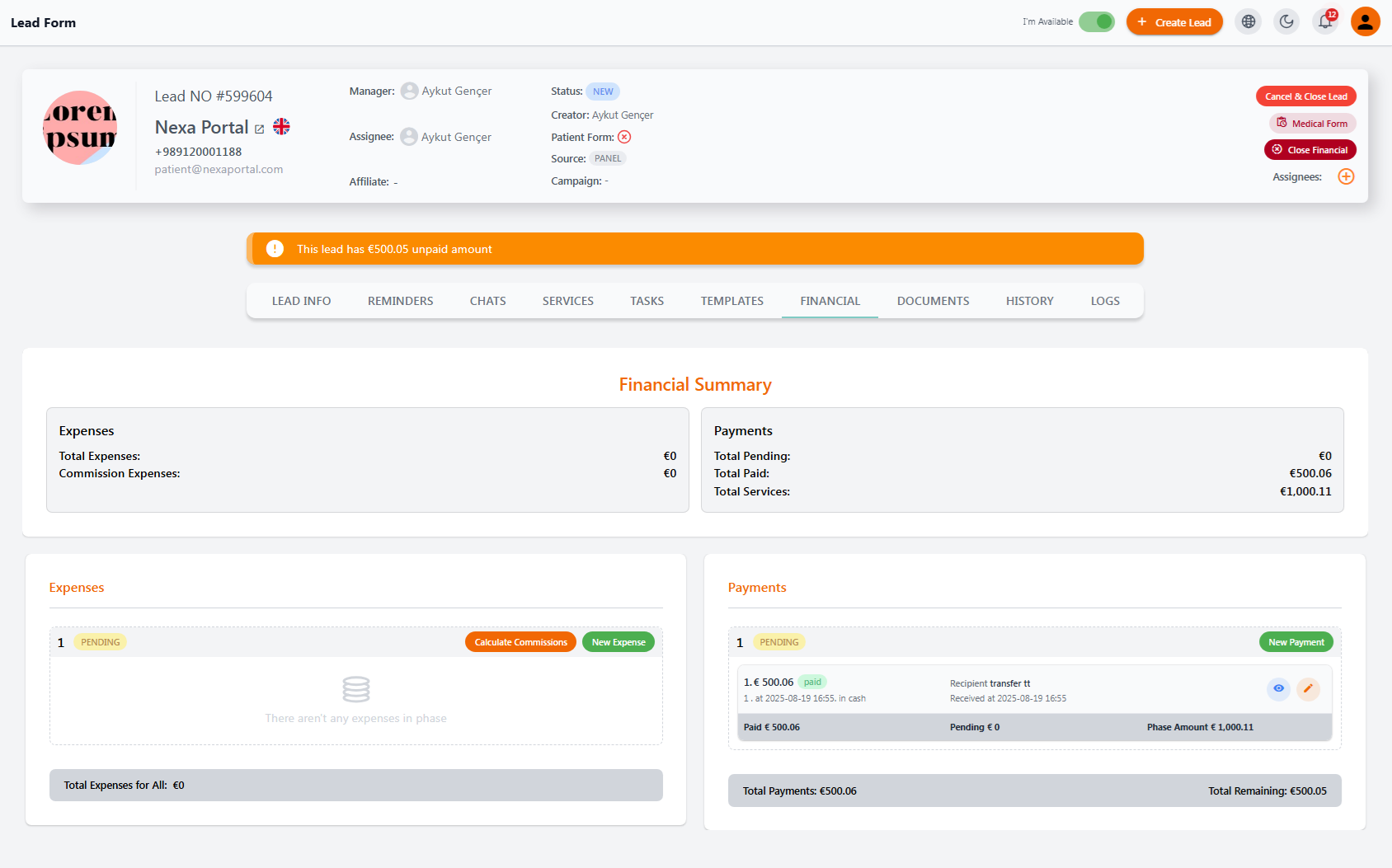
Task: Click Recipient transfer tt text
Action: click(x=990, y=683)
